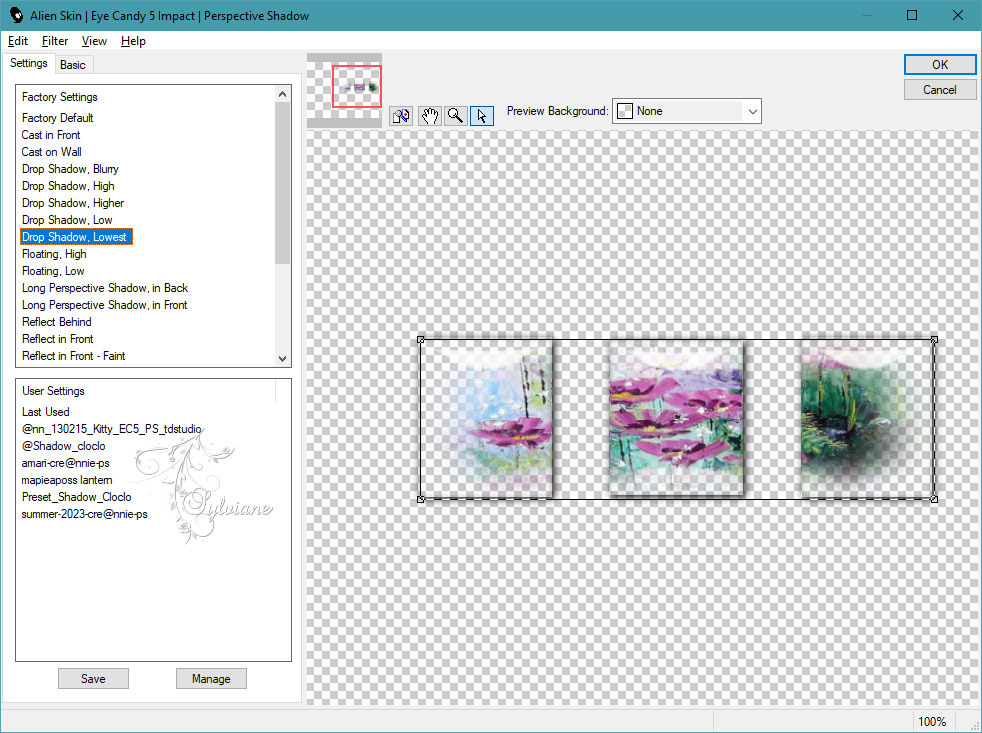Select the @Shadow_cloclo user setting

coord(63,445)
